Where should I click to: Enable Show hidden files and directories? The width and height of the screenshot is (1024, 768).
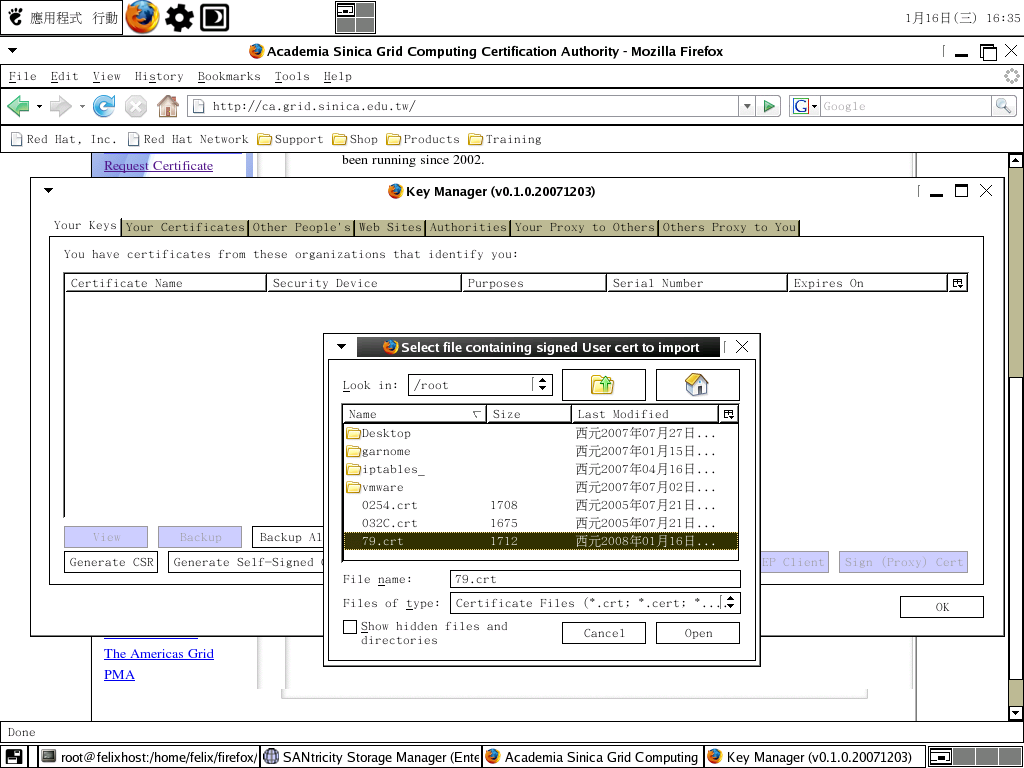point(350,627)
